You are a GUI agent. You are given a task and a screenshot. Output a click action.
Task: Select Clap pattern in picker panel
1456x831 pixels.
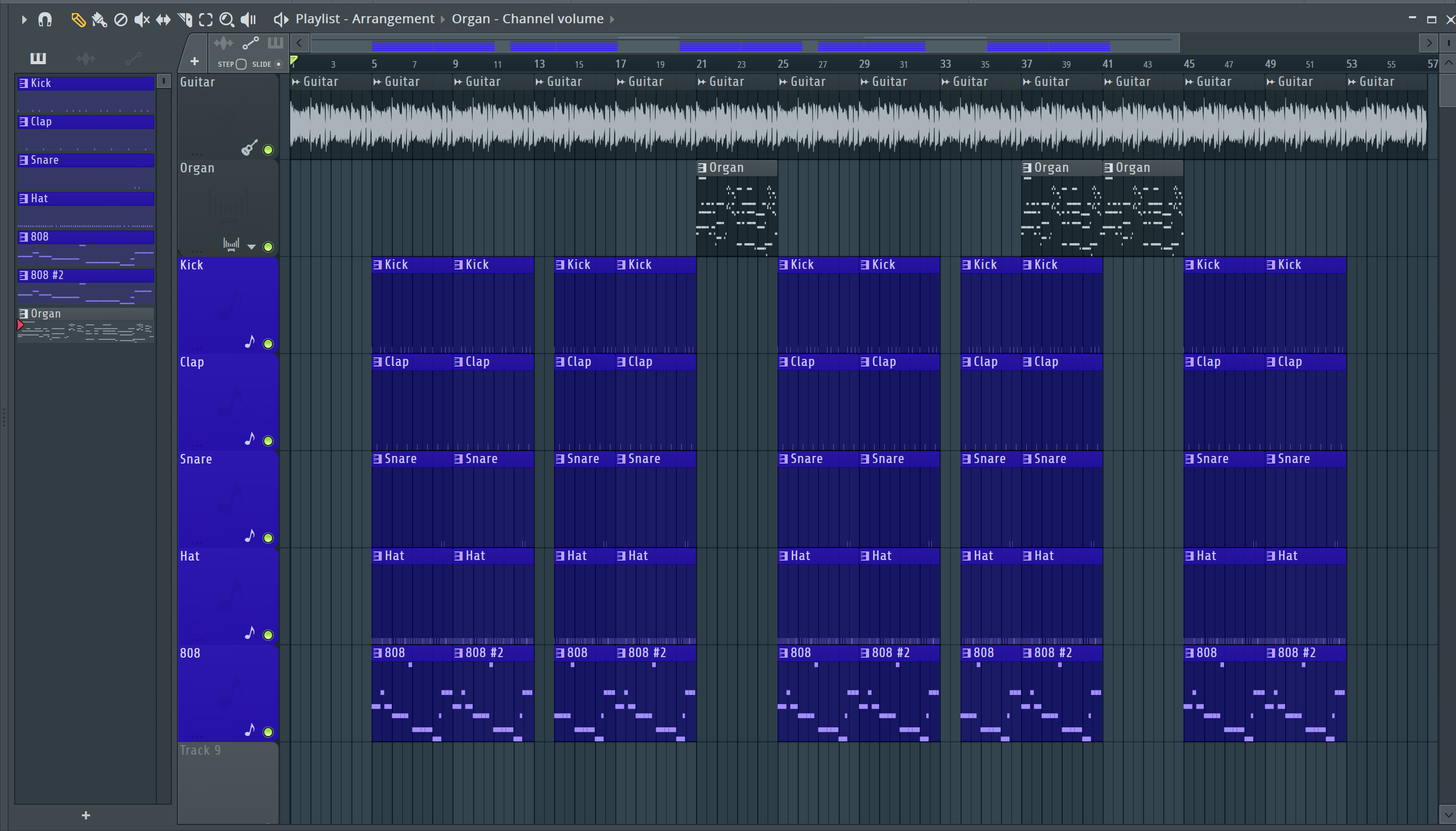(85, 133)
